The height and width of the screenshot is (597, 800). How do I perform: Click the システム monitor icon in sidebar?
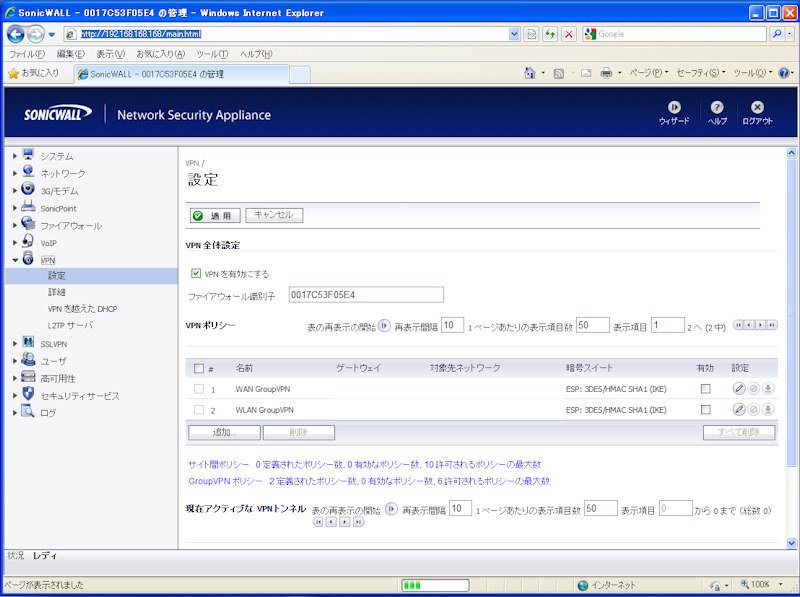(28, 155)
